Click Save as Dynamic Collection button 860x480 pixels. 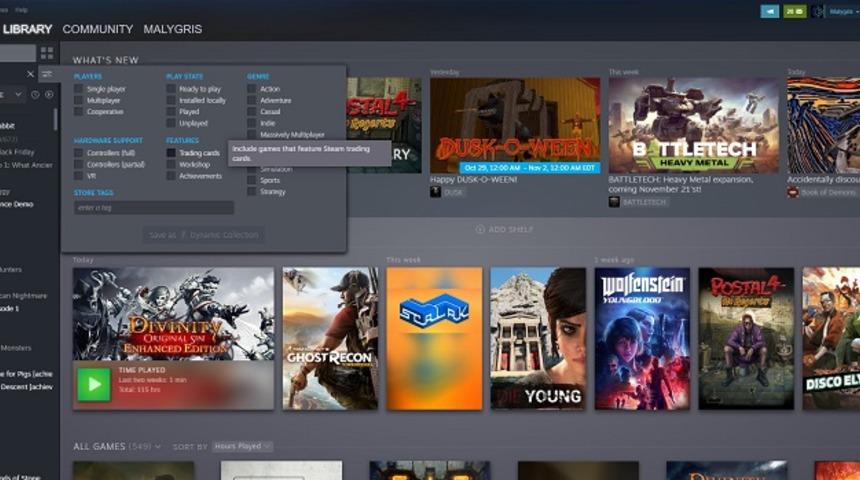click(203, 235)
